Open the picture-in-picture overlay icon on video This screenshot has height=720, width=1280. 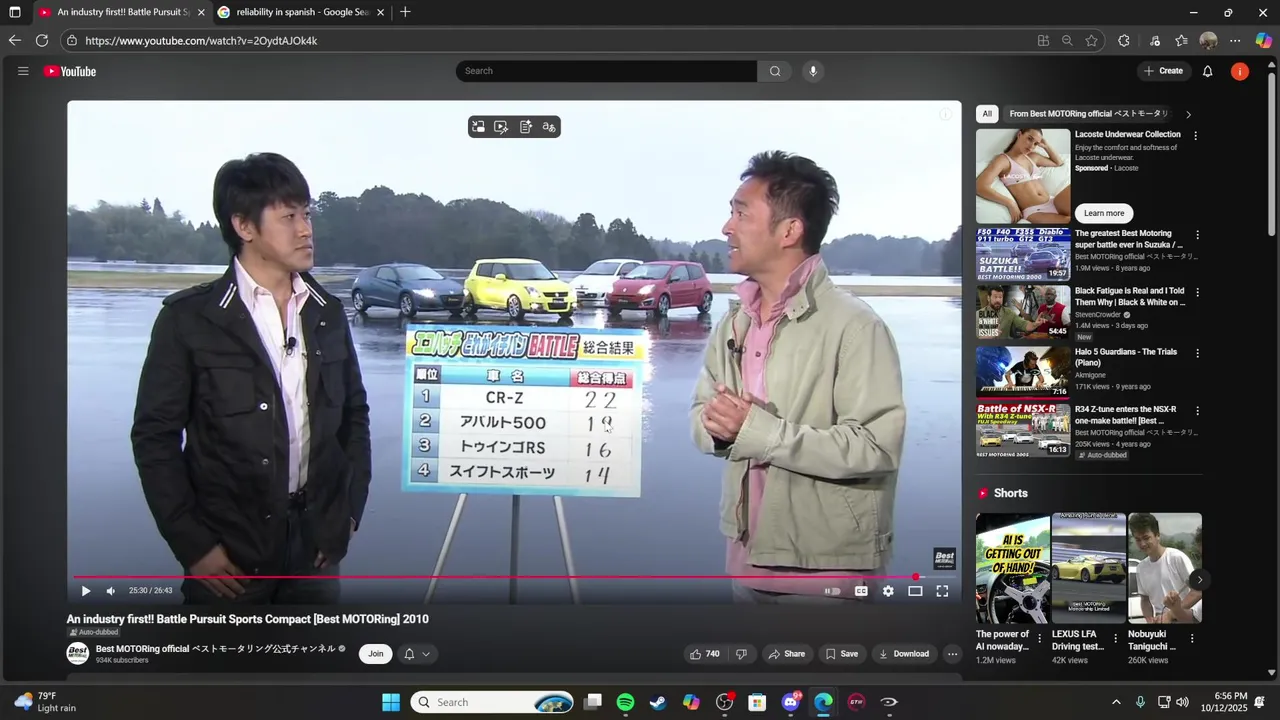pos(478,127)
